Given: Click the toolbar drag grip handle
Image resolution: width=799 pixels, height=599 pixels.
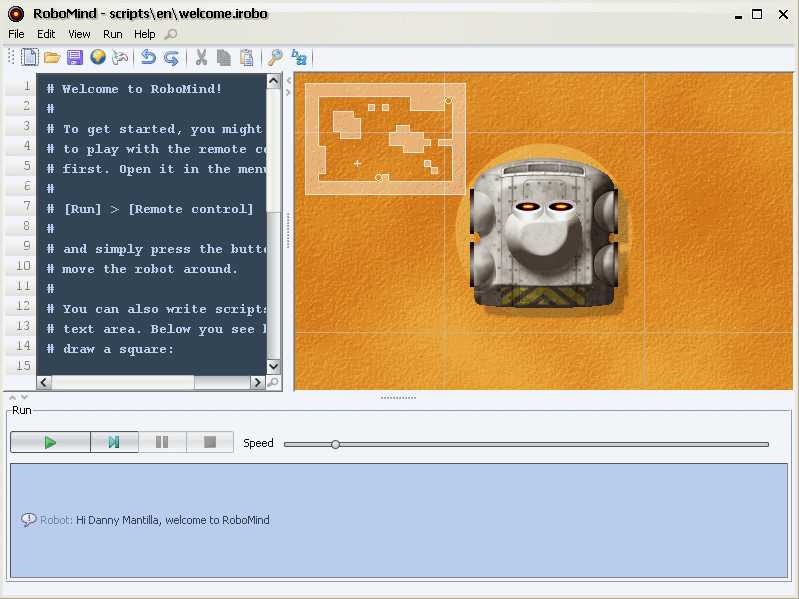Looking at the screenshot, I should coord(11,57).
